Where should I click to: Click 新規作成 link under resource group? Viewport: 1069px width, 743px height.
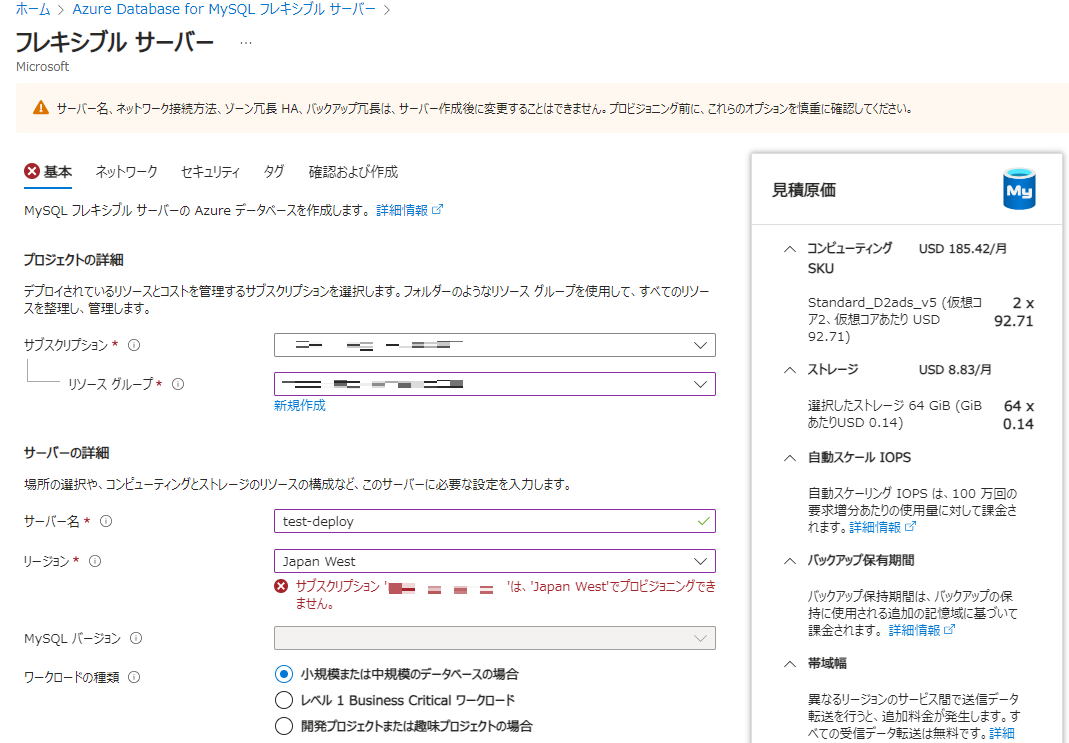click(299, 406)
